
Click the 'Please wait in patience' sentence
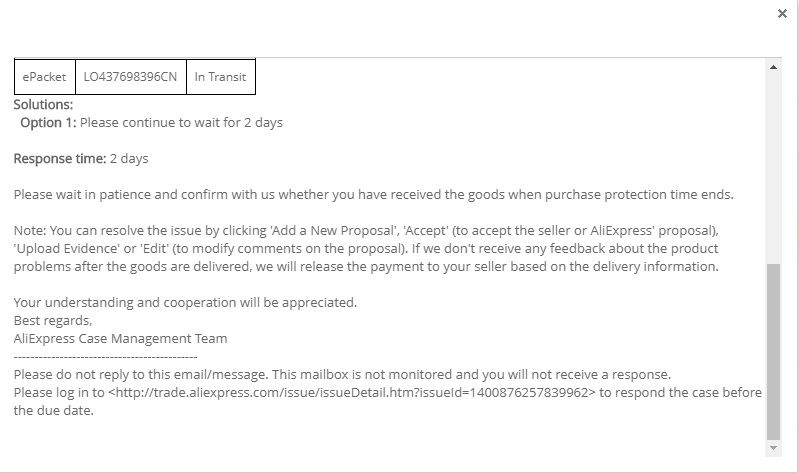(373, 194)
